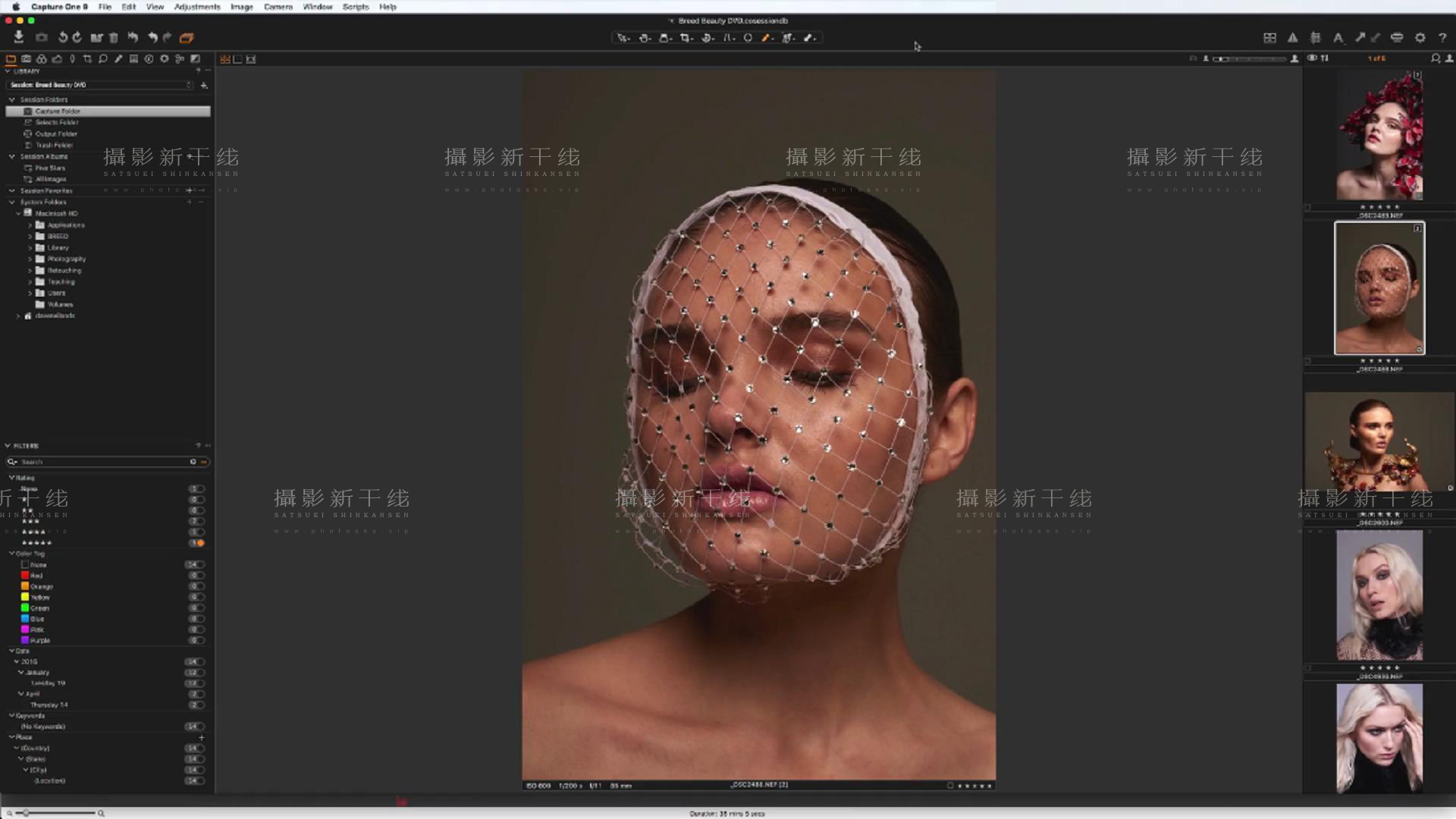
Task: Select the Crop cursor tool
Action: pos(686,37)
